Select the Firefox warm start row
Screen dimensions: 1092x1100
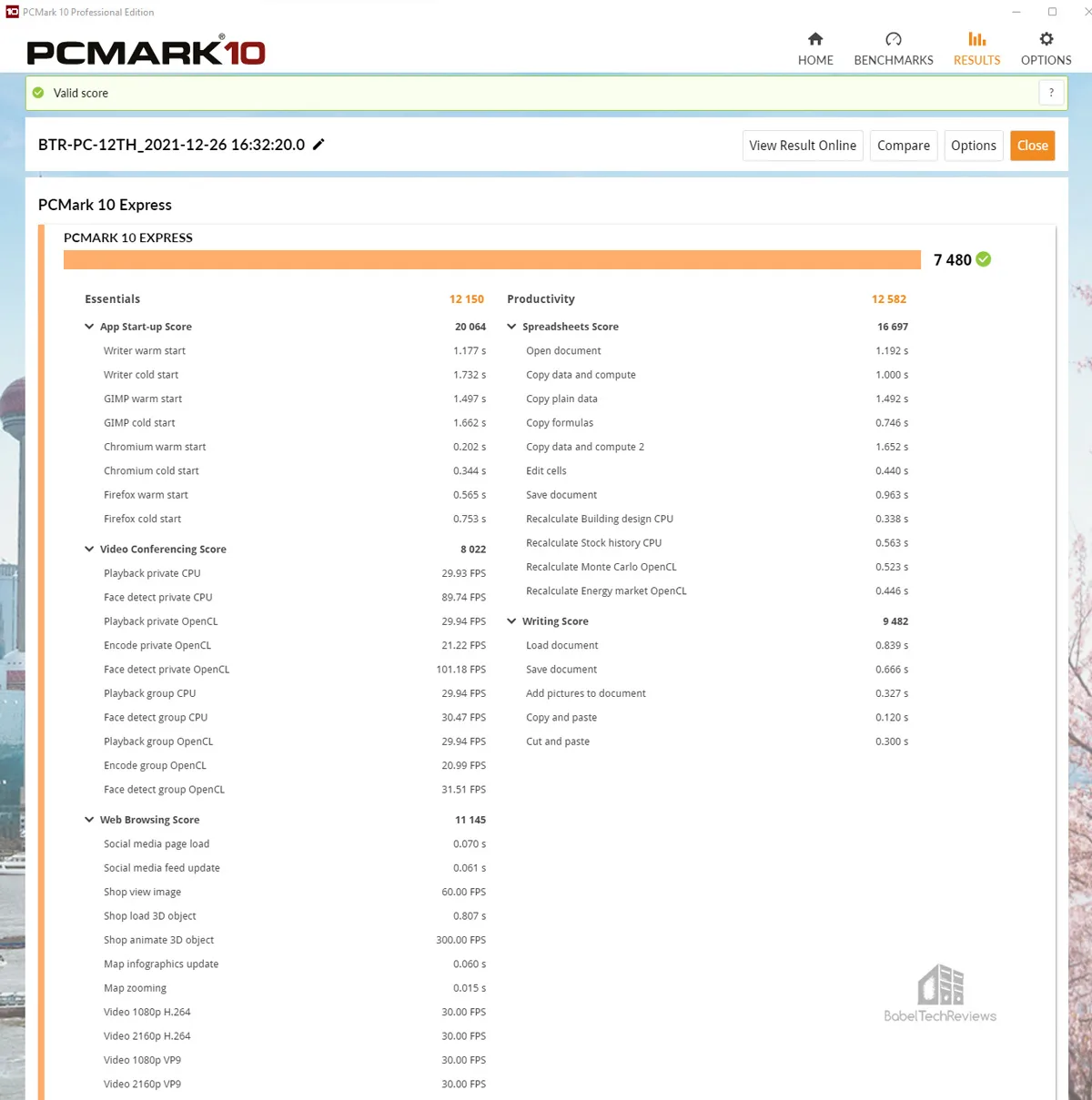295,495
